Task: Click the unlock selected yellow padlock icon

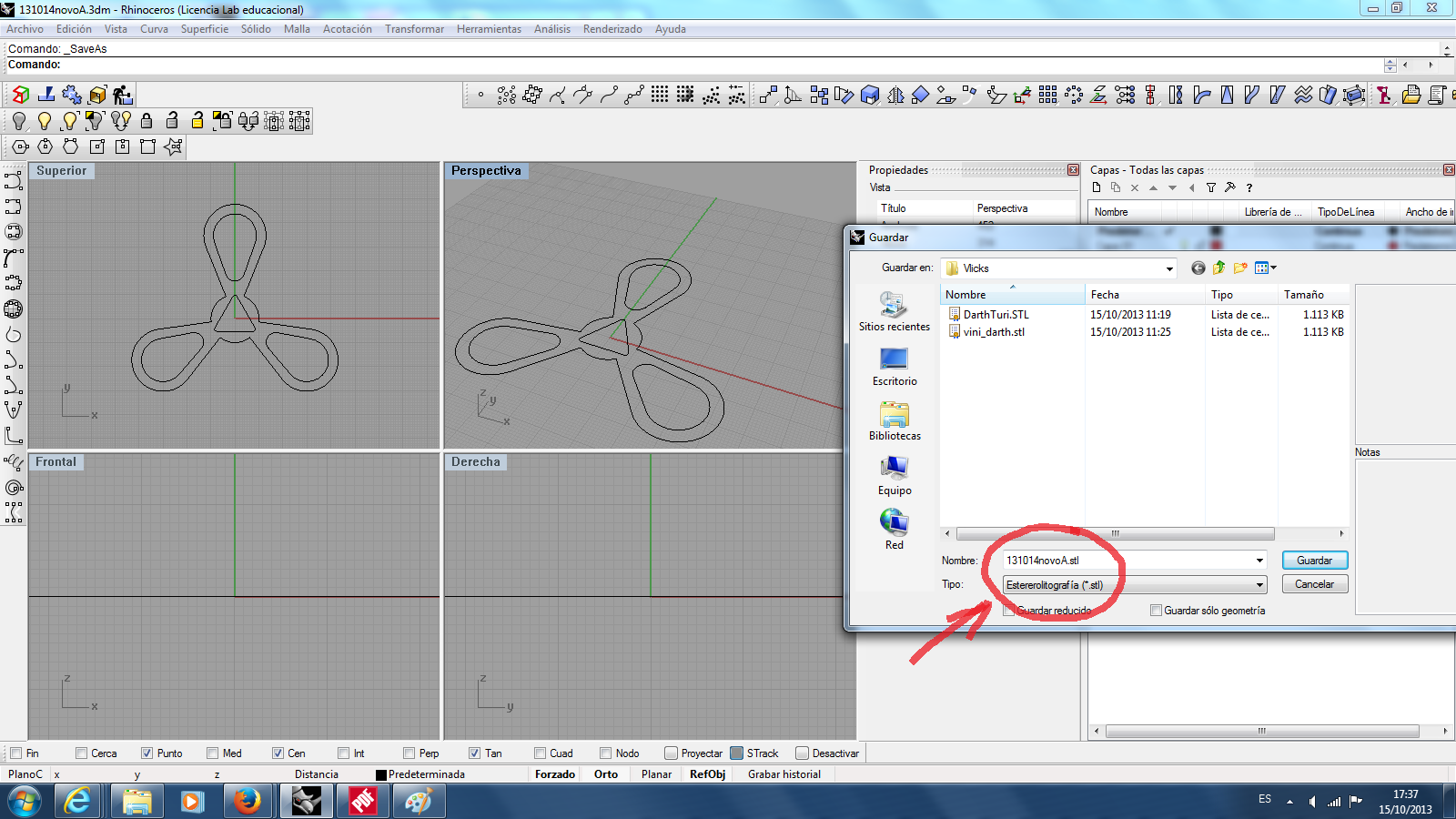Action: (x=197, y=121)
